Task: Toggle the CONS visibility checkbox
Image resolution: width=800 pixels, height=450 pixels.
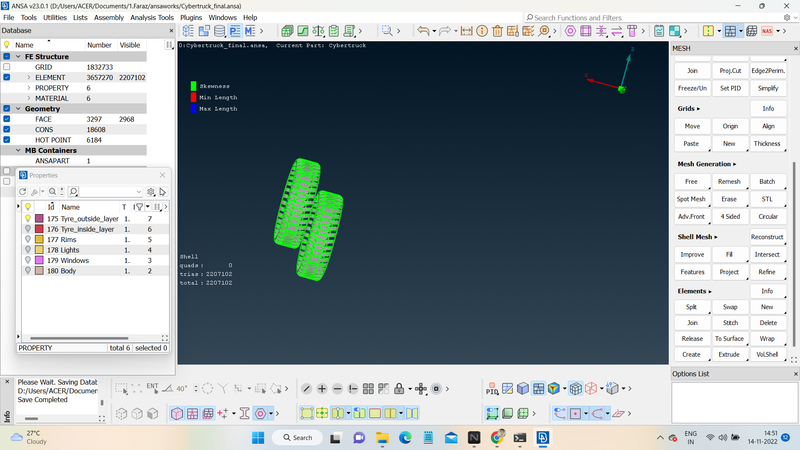Action: click(x=7, y=130)
